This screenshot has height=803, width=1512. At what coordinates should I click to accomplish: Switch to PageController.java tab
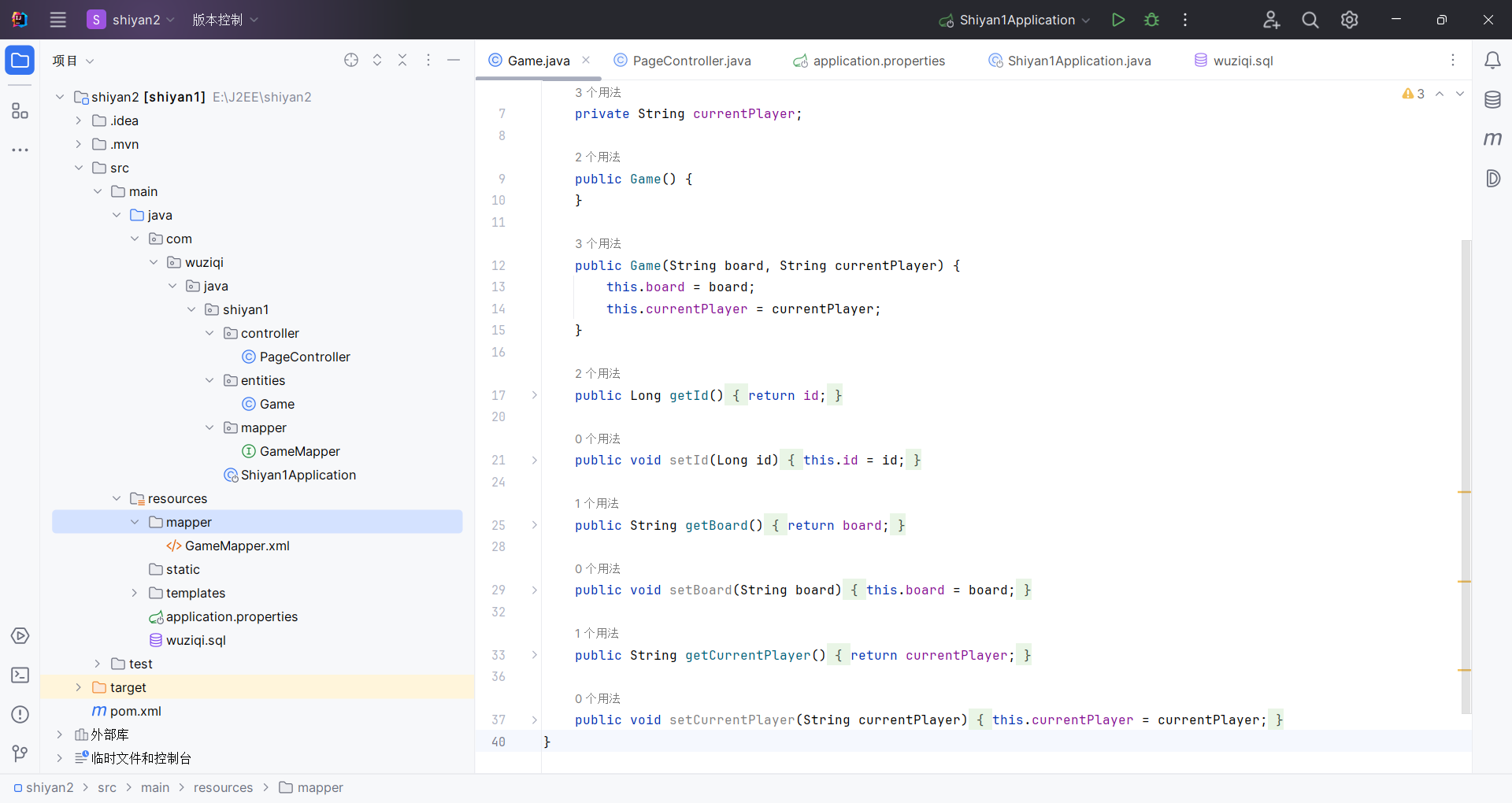tap(682, 61)
